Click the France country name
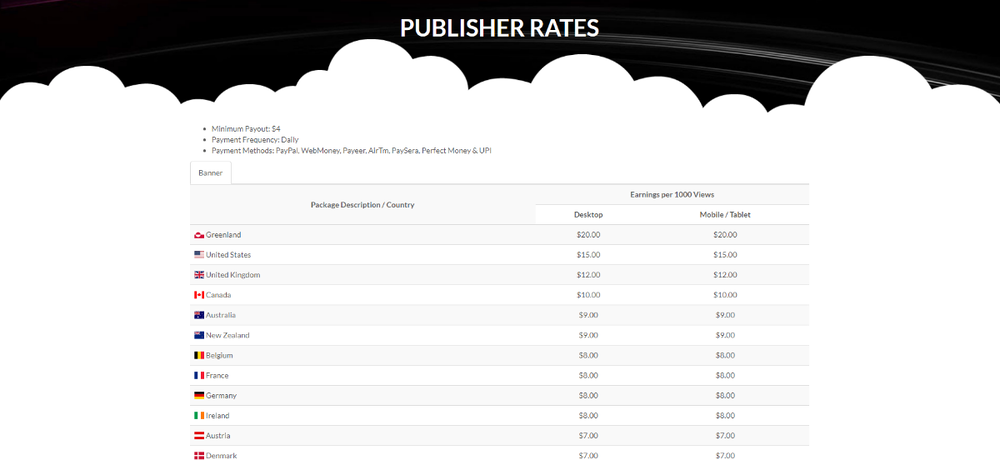1000x460 pixels. (x=217, y=376)
